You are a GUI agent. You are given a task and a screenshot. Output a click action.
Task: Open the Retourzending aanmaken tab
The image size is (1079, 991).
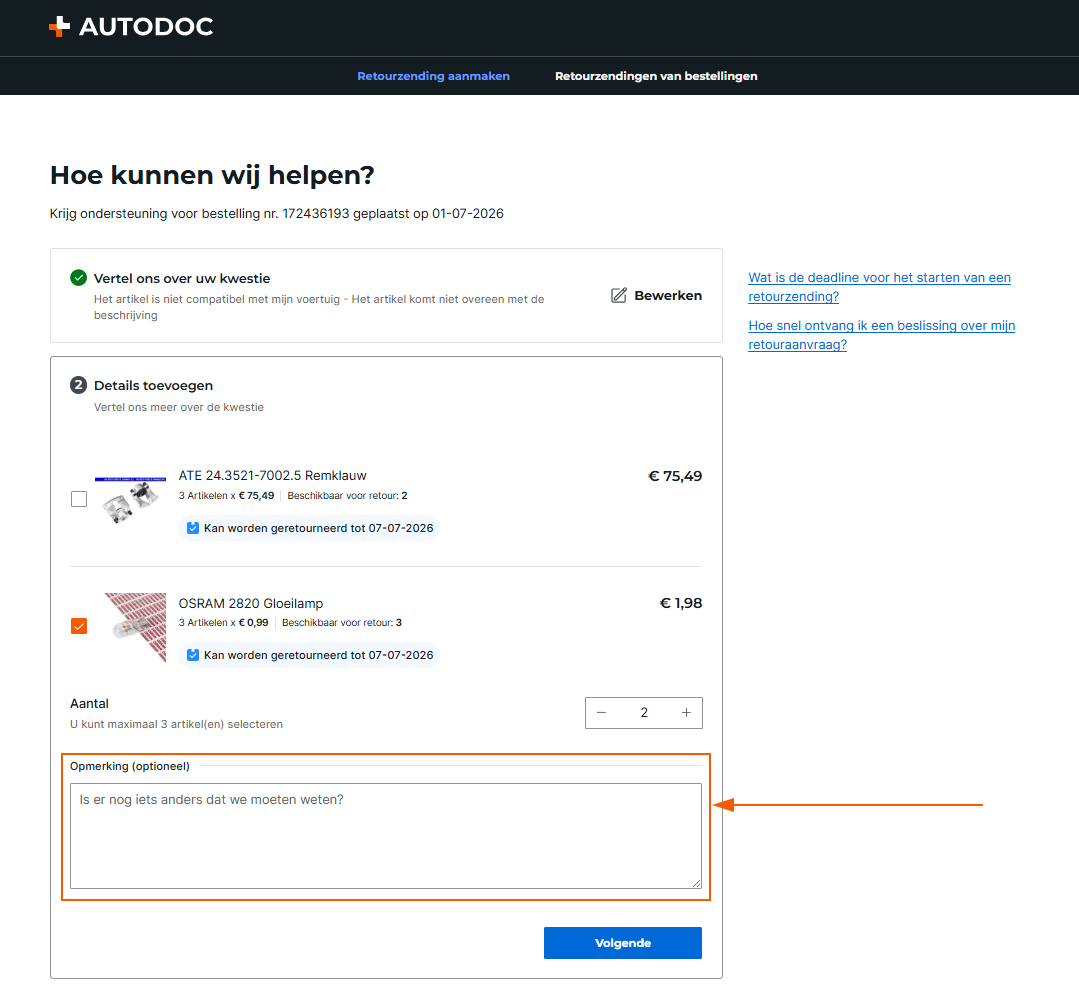(434, 76)
